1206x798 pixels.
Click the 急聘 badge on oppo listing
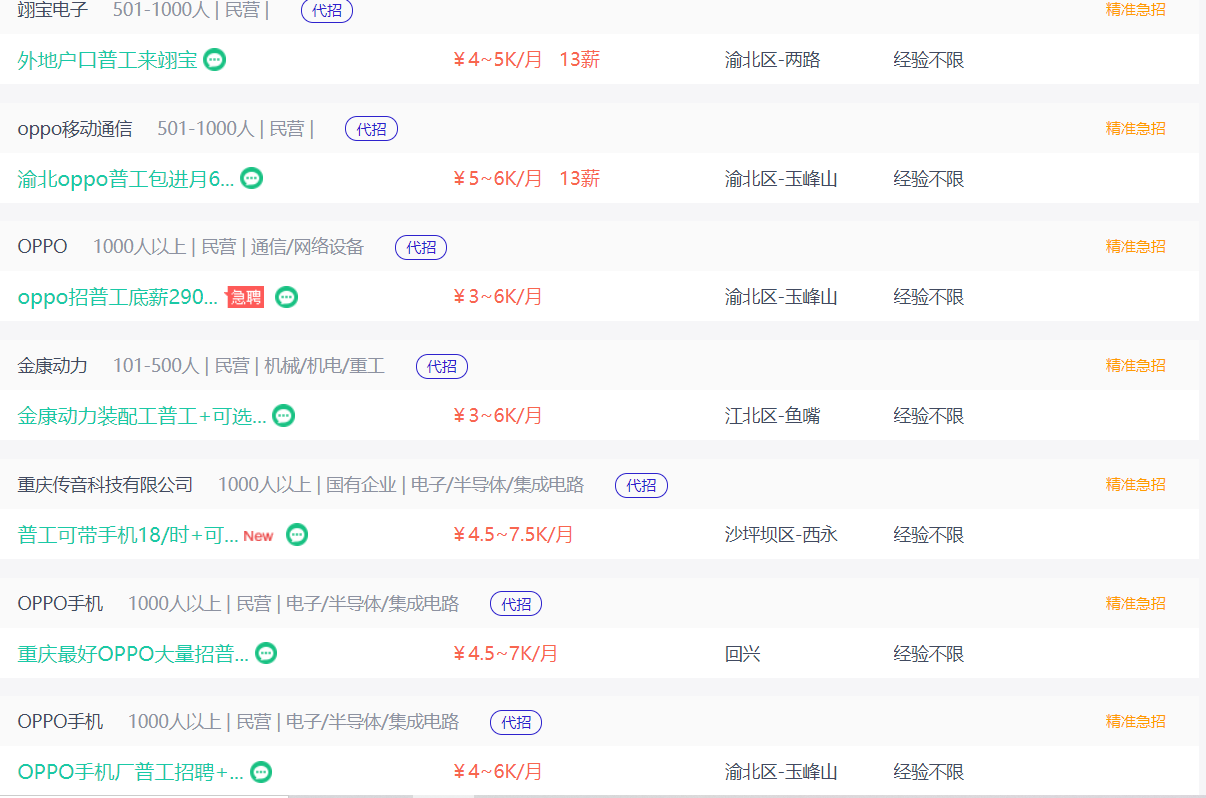[246, 297]
